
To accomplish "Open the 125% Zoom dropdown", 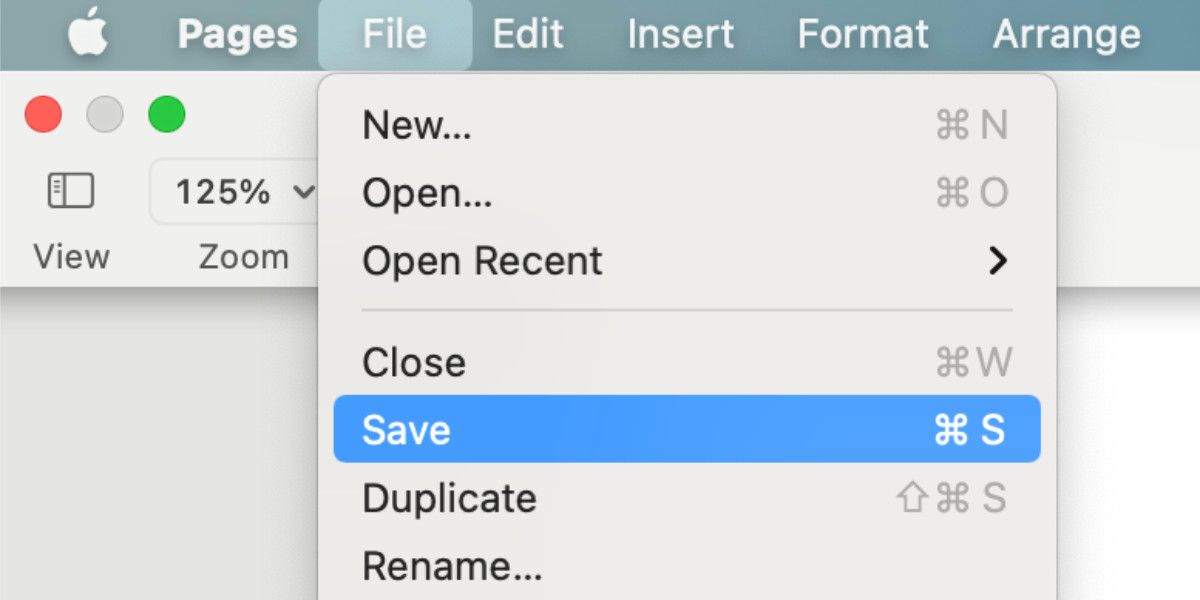I will pos(236,191).
